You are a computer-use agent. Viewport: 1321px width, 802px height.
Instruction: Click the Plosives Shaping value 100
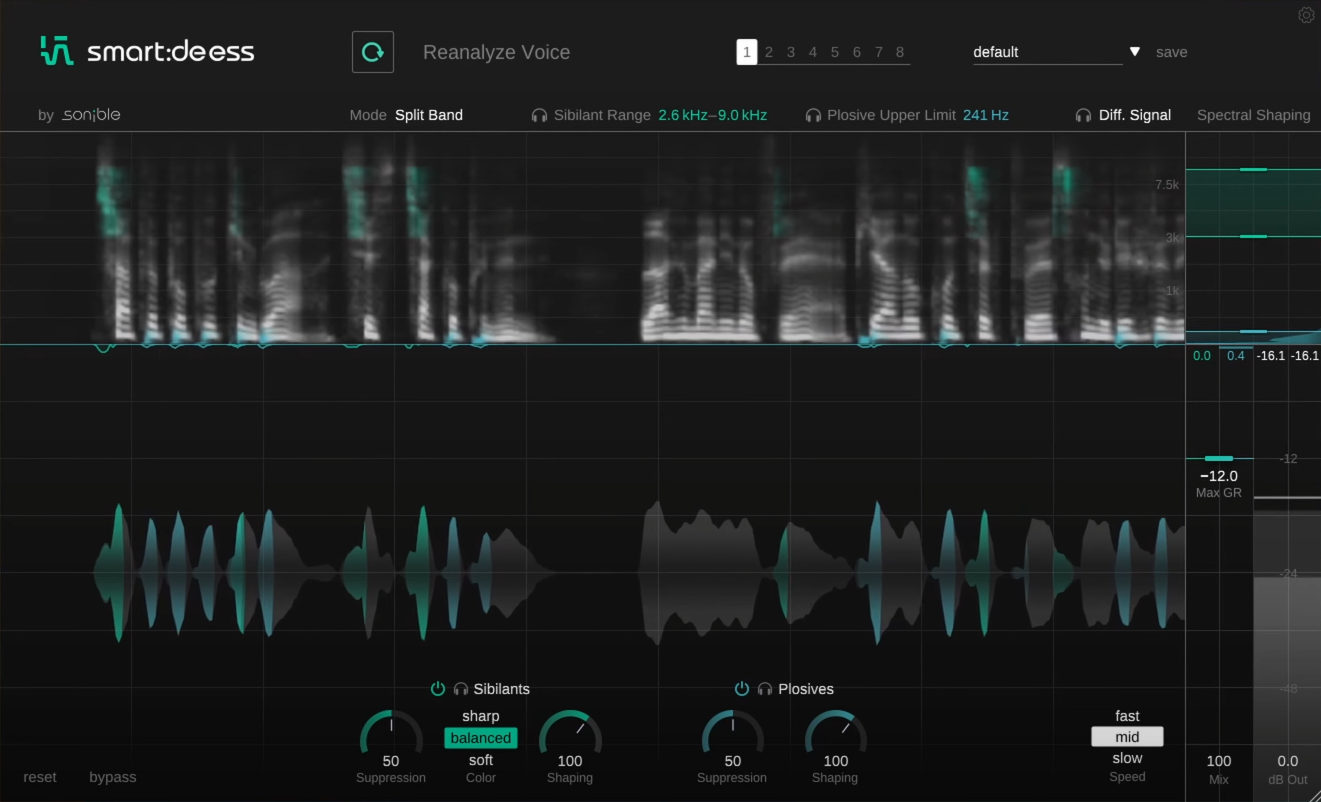[x=836, y=761]
